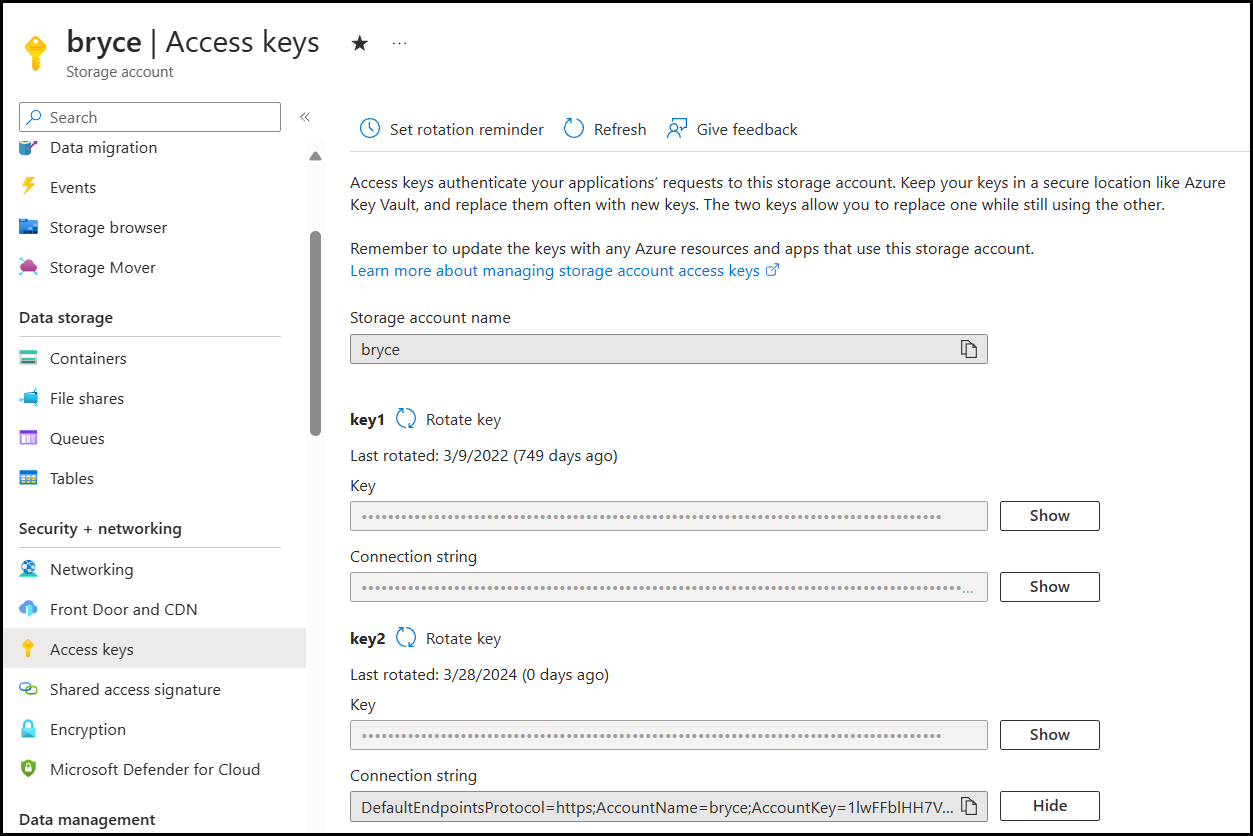
Task: Click the Refresh icon in the toolbar
Action: click(574, 129)
